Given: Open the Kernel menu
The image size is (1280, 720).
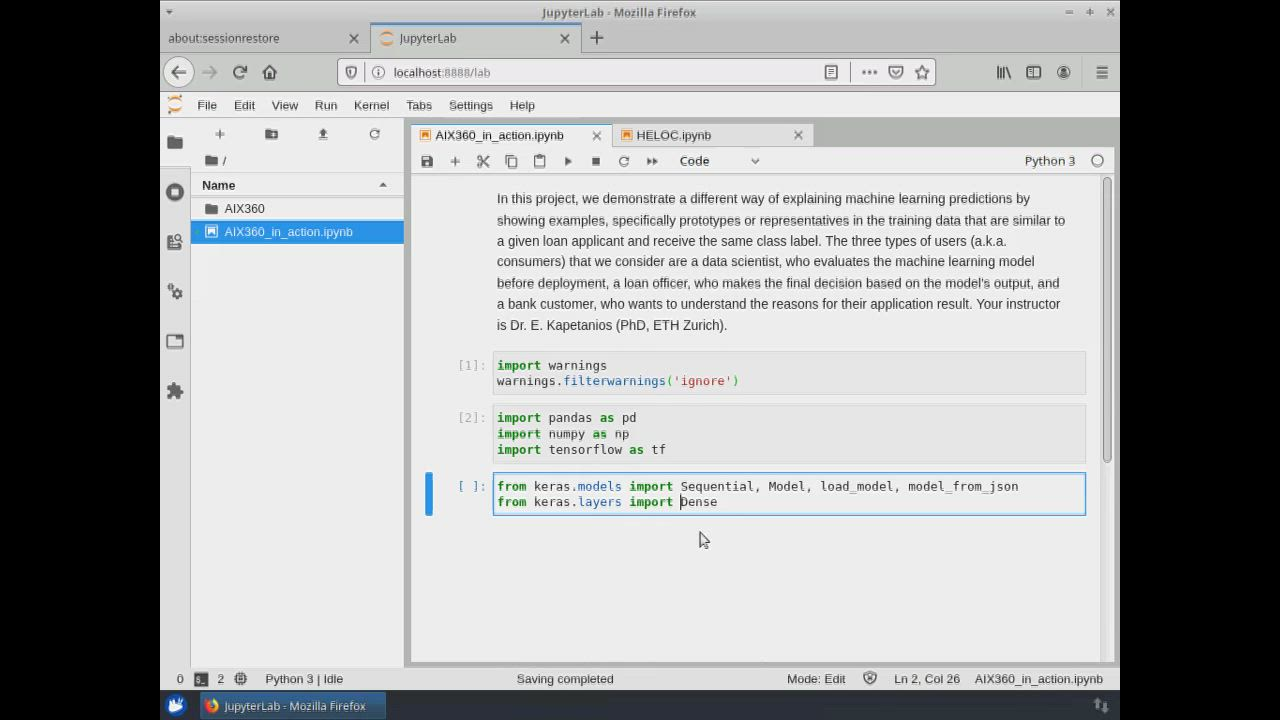Looking at the screenshot, I should tap(371, 105).
